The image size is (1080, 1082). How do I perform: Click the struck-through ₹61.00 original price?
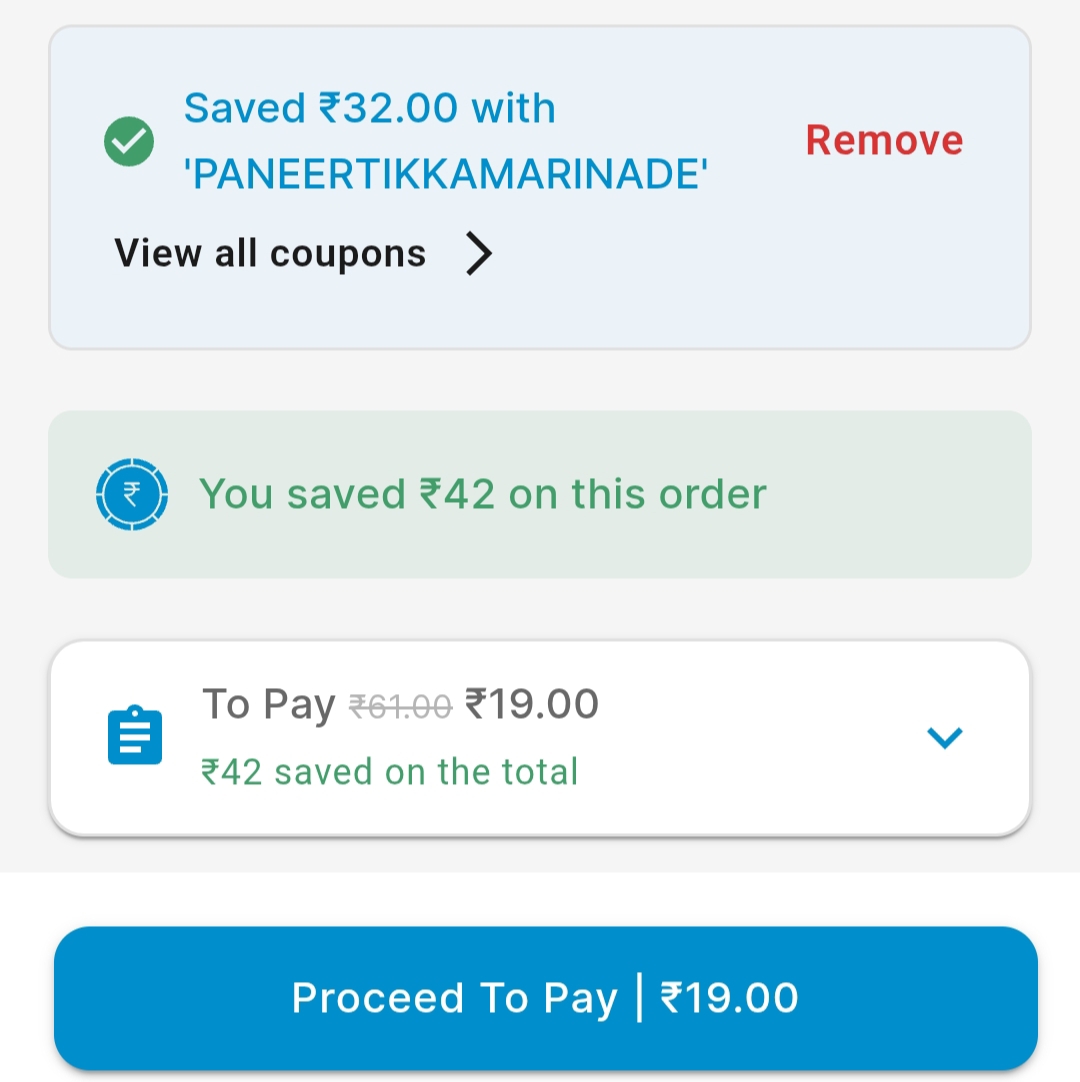coord(400,707)
